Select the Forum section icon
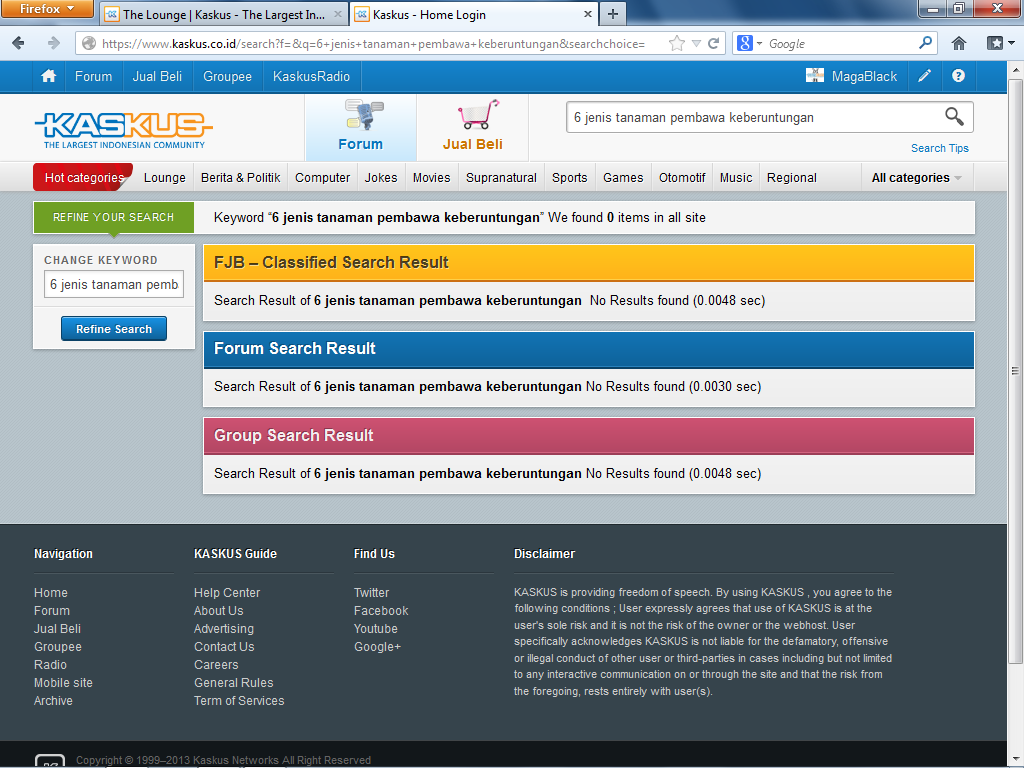The width and height of the screenshot is (1024, 768). [x=364, y=116]
